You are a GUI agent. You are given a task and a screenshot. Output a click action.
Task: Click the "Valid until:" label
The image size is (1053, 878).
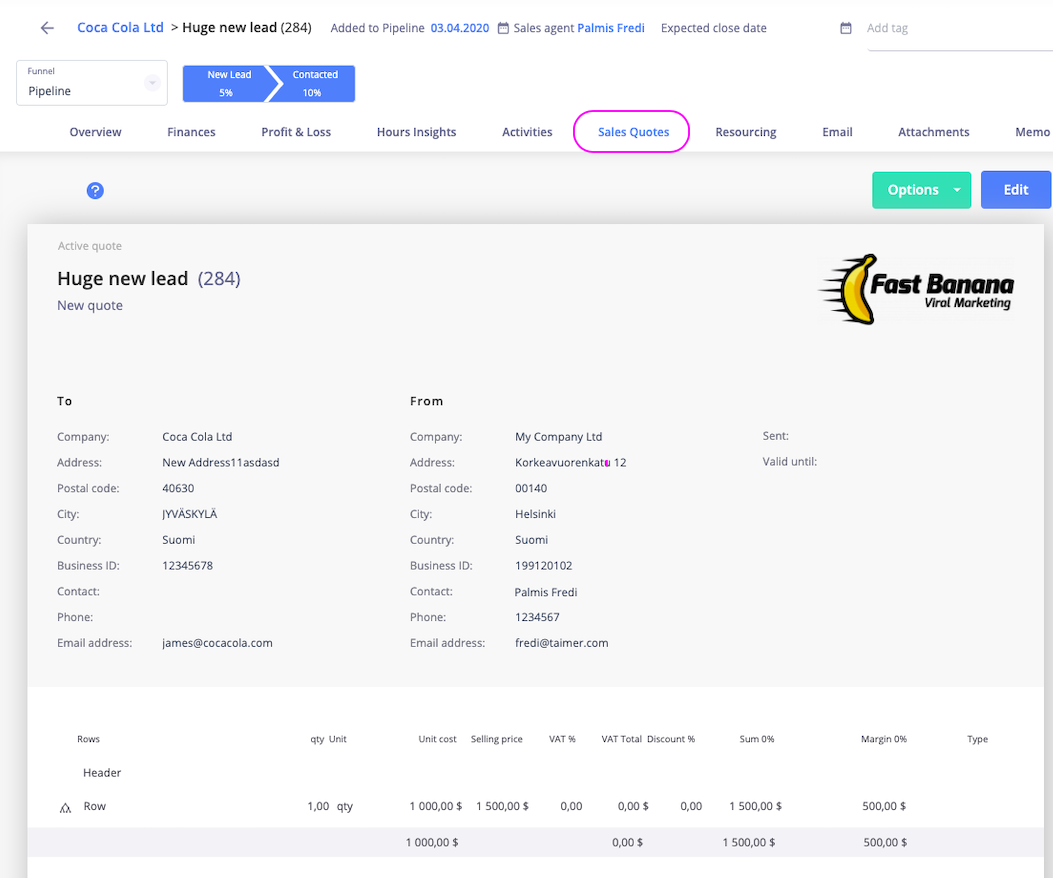pyautogui.click(x=790, y=462)
